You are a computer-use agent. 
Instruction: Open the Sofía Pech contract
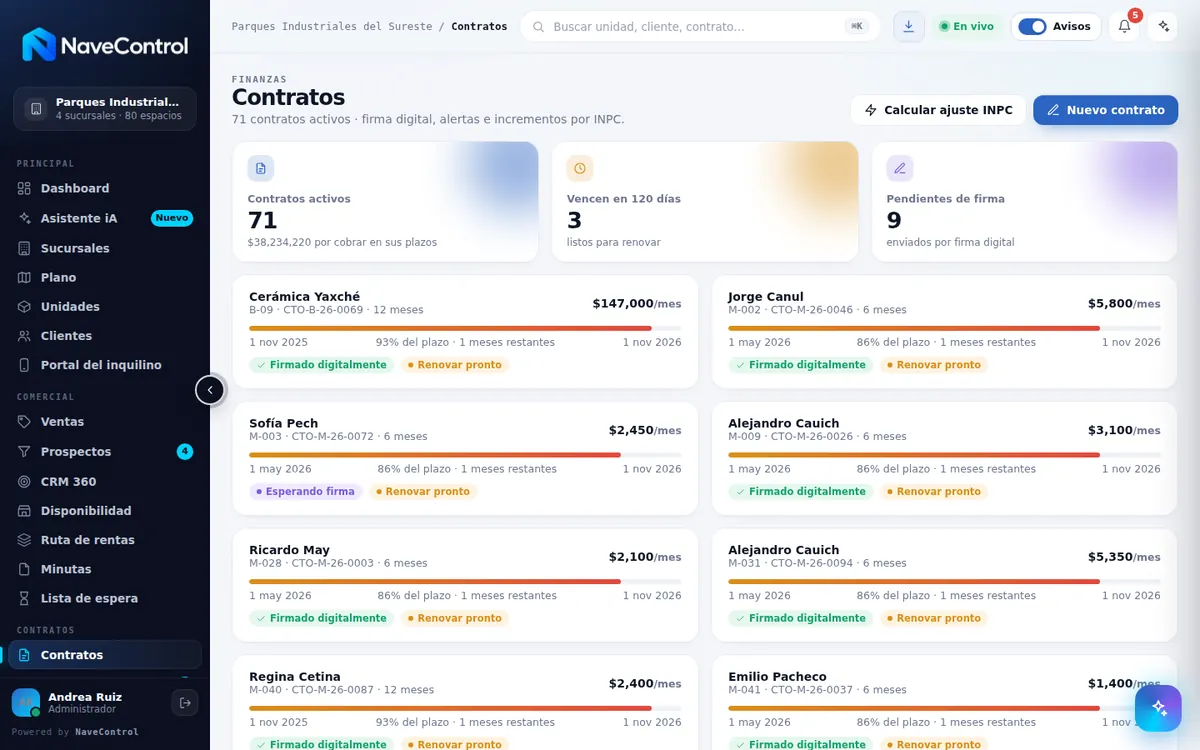(465, 458)
